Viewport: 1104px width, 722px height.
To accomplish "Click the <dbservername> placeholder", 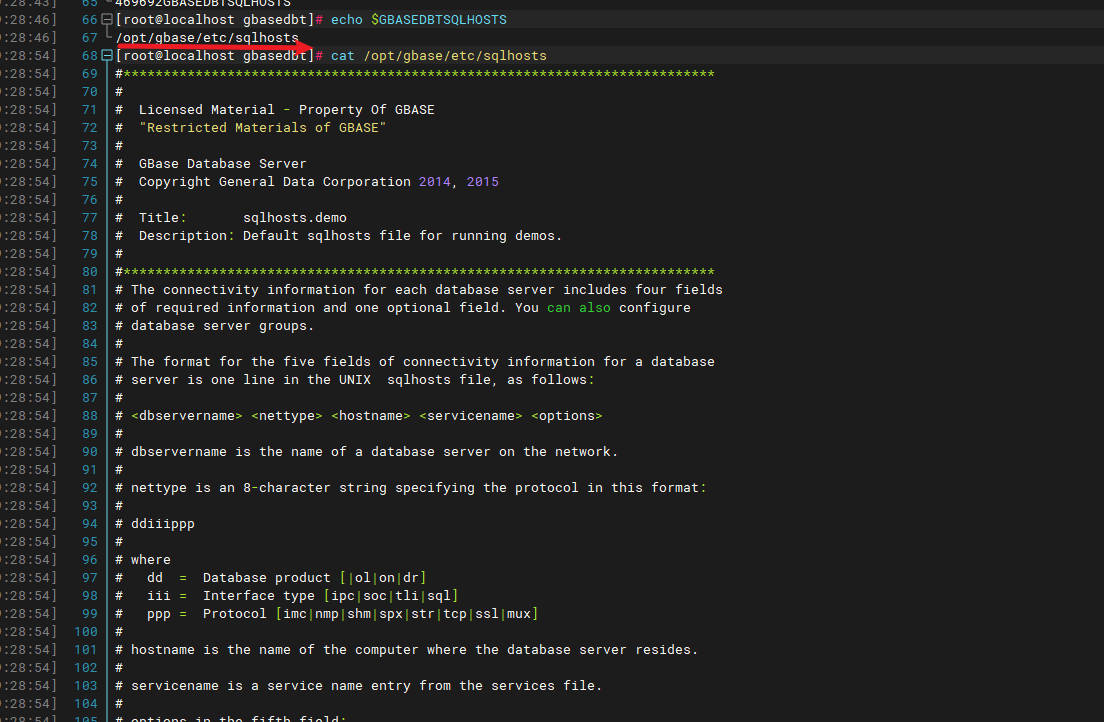I will [187, 416].
